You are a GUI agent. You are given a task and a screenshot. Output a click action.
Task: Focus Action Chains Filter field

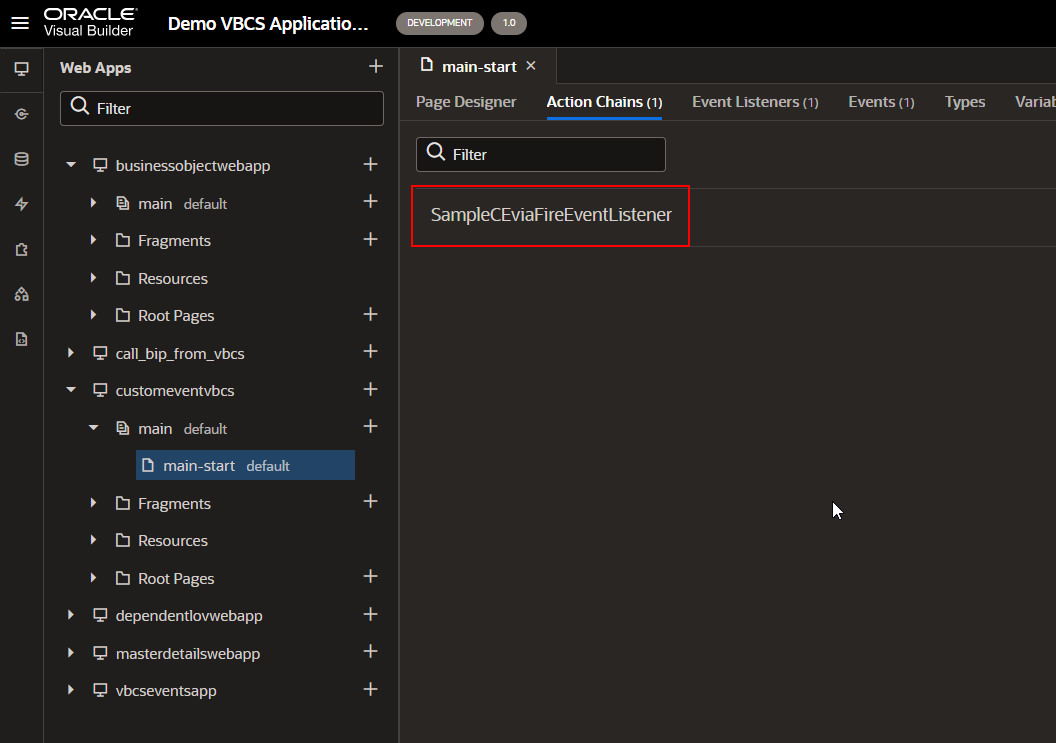(541, 154)
